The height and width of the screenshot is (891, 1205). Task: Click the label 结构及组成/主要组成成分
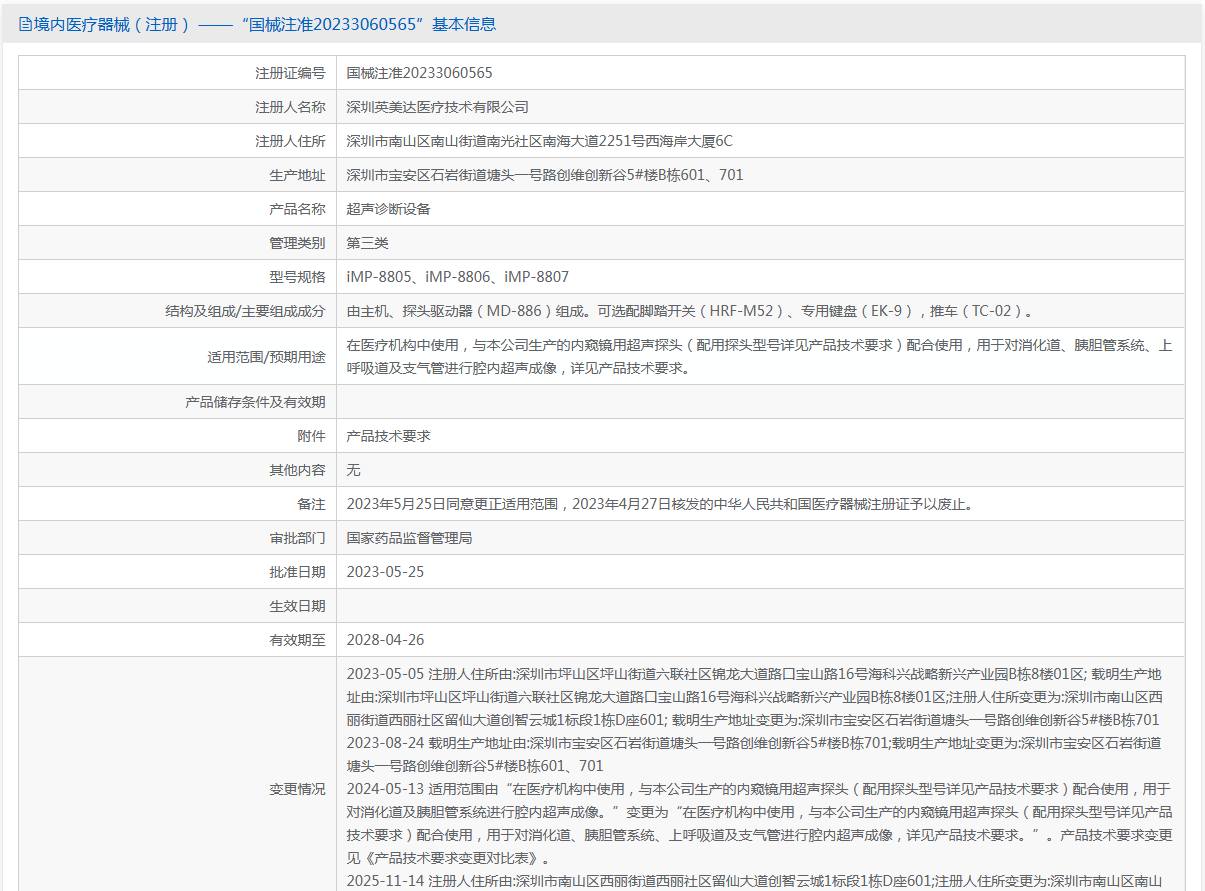(x=245, y=311)
